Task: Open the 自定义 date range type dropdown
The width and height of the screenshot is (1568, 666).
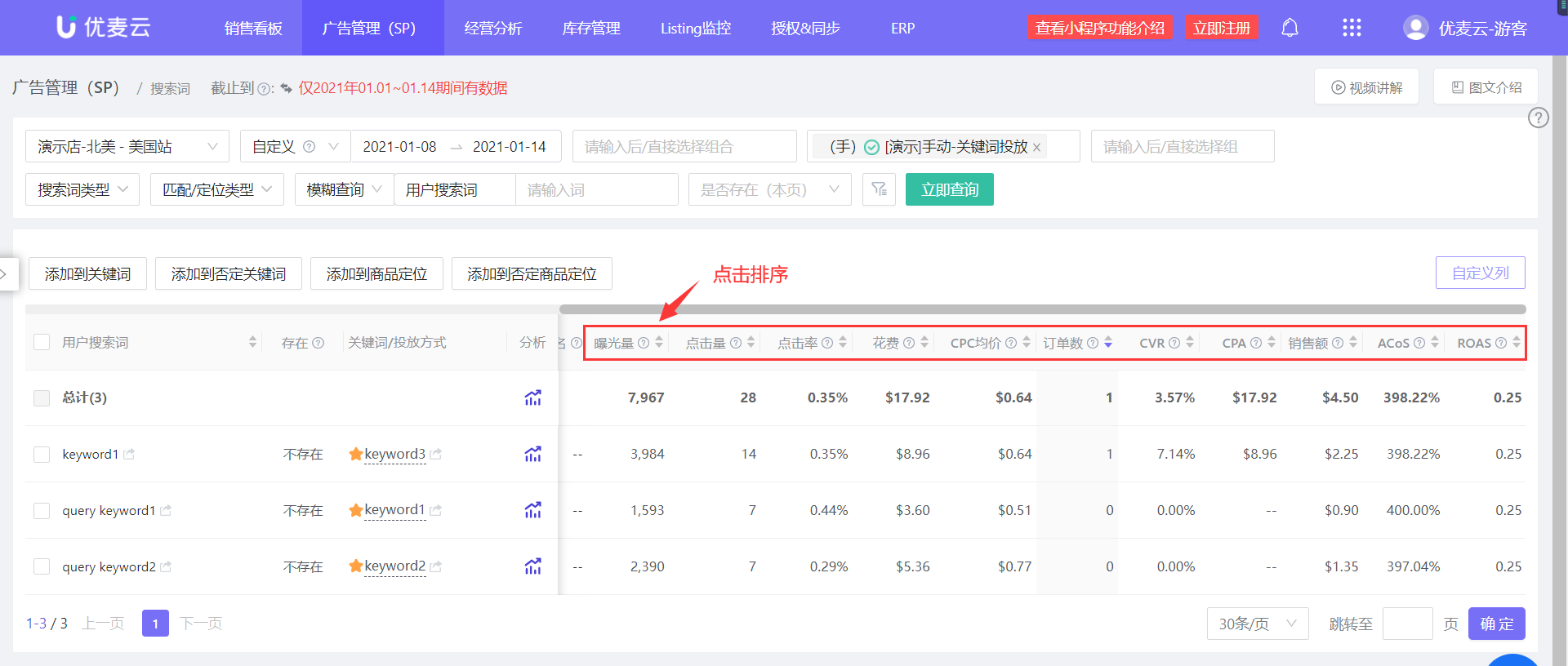Action: [x=296, y=146]
